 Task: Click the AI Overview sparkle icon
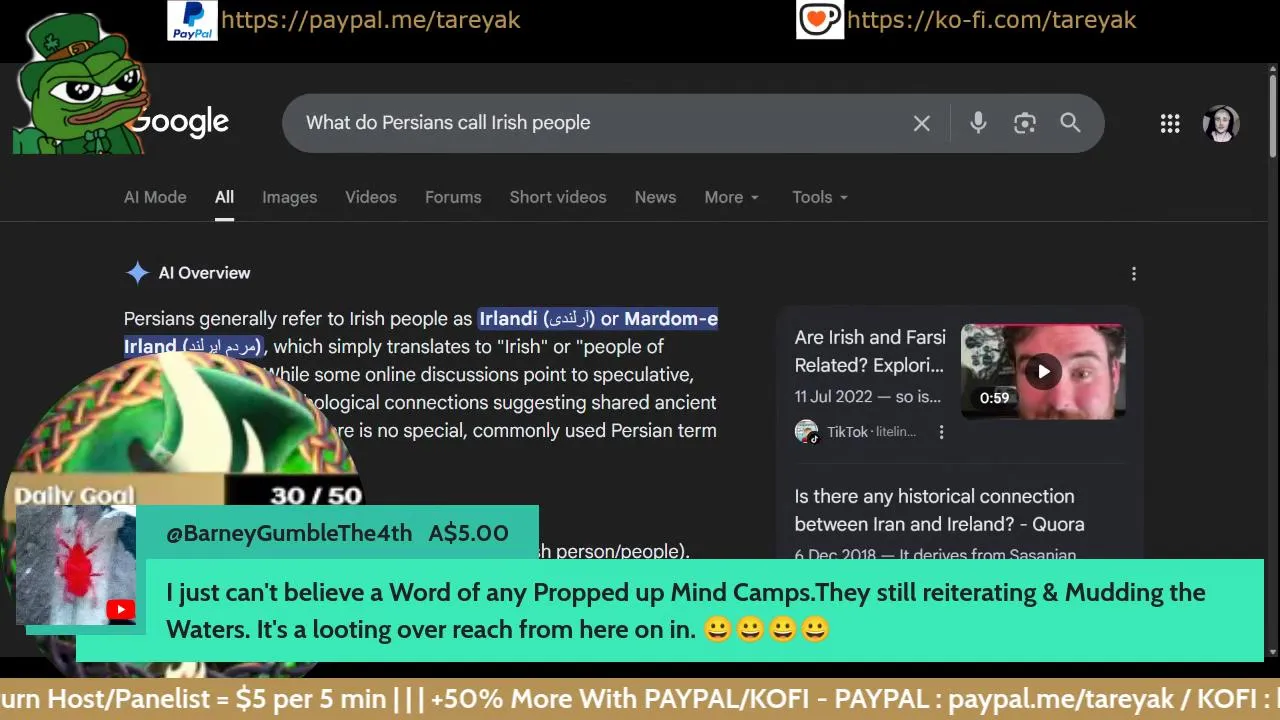[136, 273]
